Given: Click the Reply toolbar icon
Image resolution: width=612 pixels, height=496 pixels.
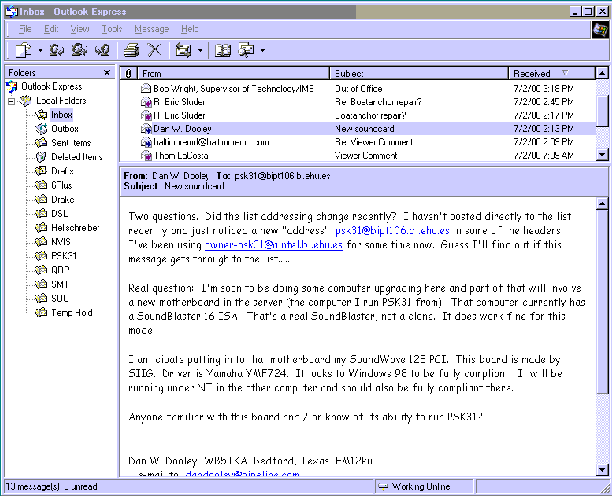Looking at the screenshot, I should click(x=57, y=50).
